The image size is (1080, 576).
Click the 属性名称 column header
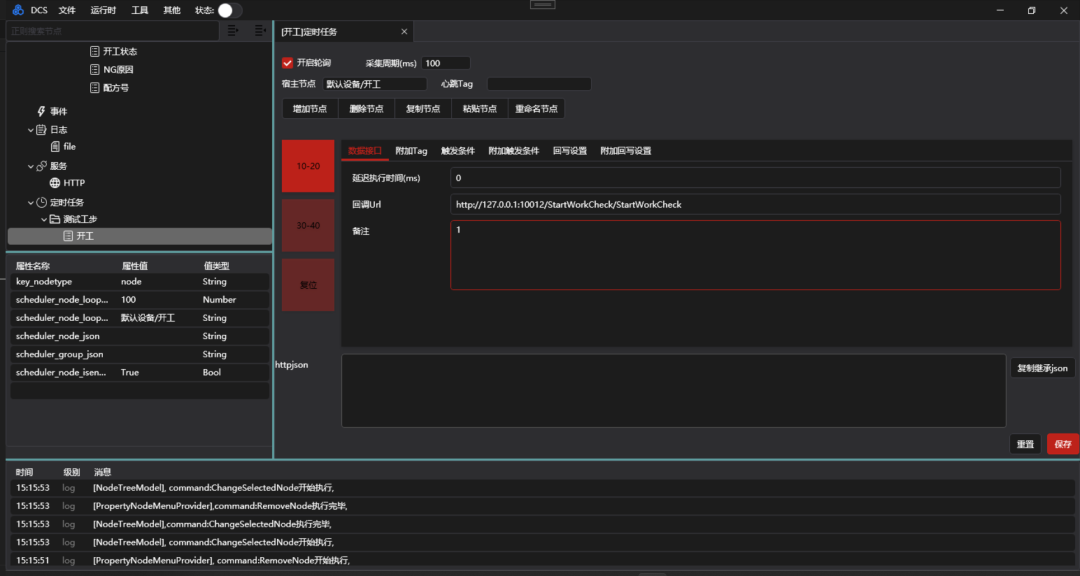[33, 266]
